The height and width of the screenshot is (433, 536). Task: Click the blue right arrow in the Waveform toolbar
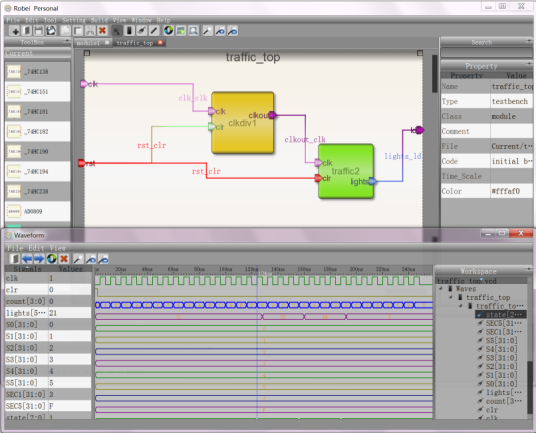(x=39, y=259)
